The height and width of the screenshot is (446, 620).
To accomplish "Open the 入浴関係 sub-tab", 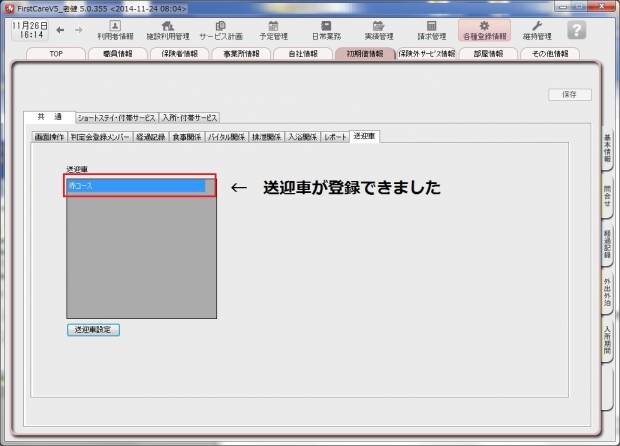I will 302,136.
